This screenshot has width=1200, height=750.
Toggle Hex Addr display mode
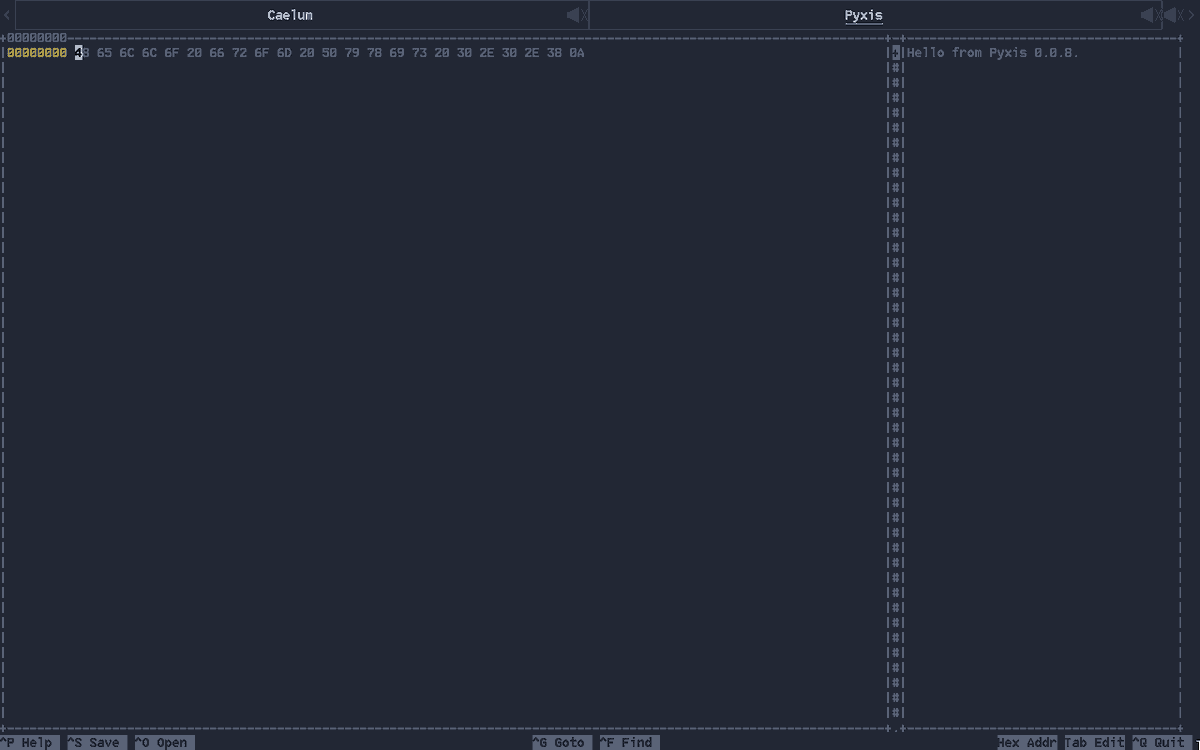coord(1027,742)
